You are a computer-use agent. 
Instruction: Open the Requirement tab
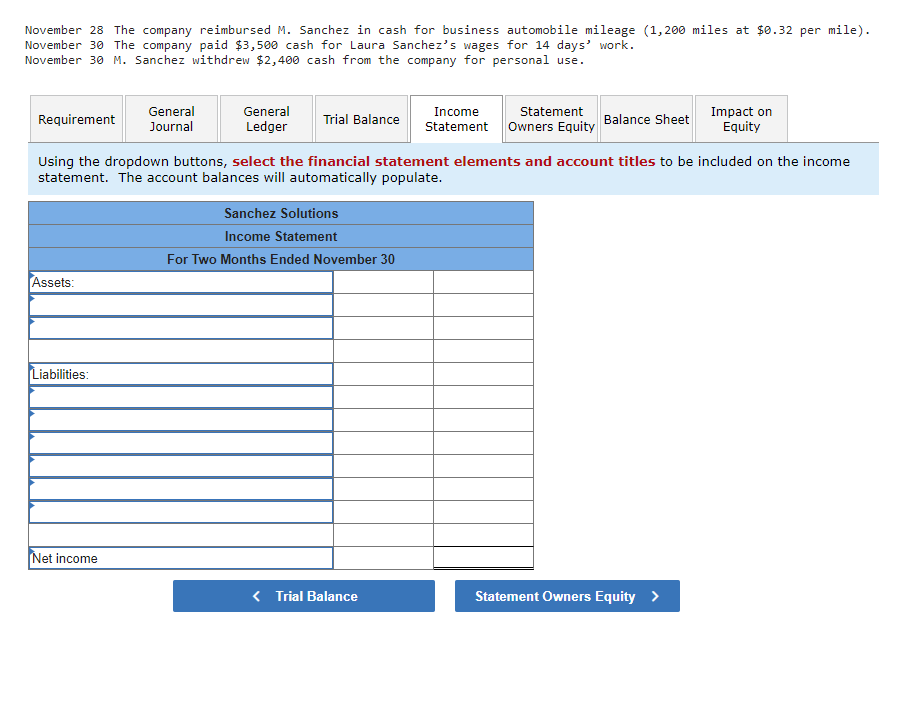click(76, 119)
